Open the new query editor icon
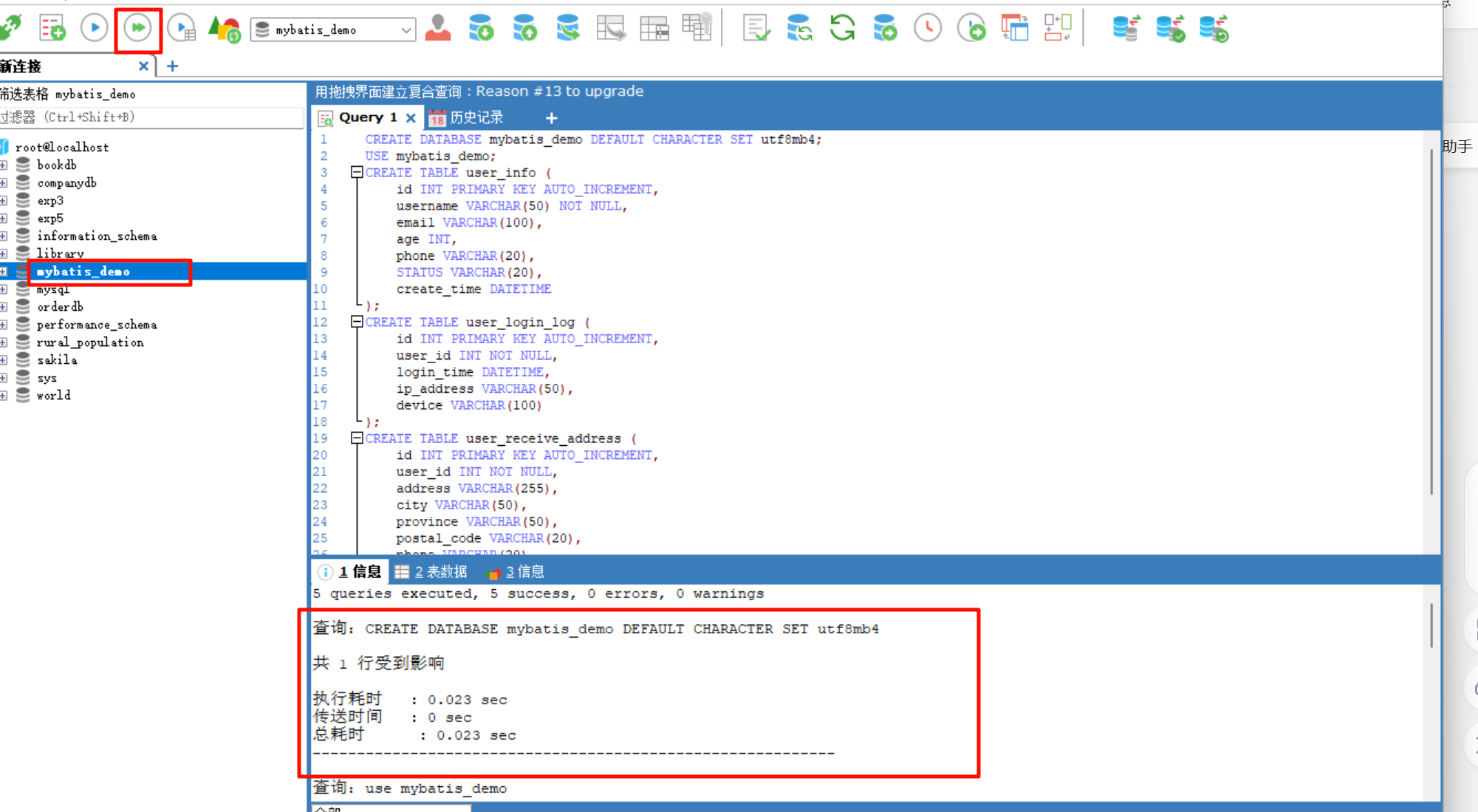This screenshot has height=812, width=1478. pos(52,29)
